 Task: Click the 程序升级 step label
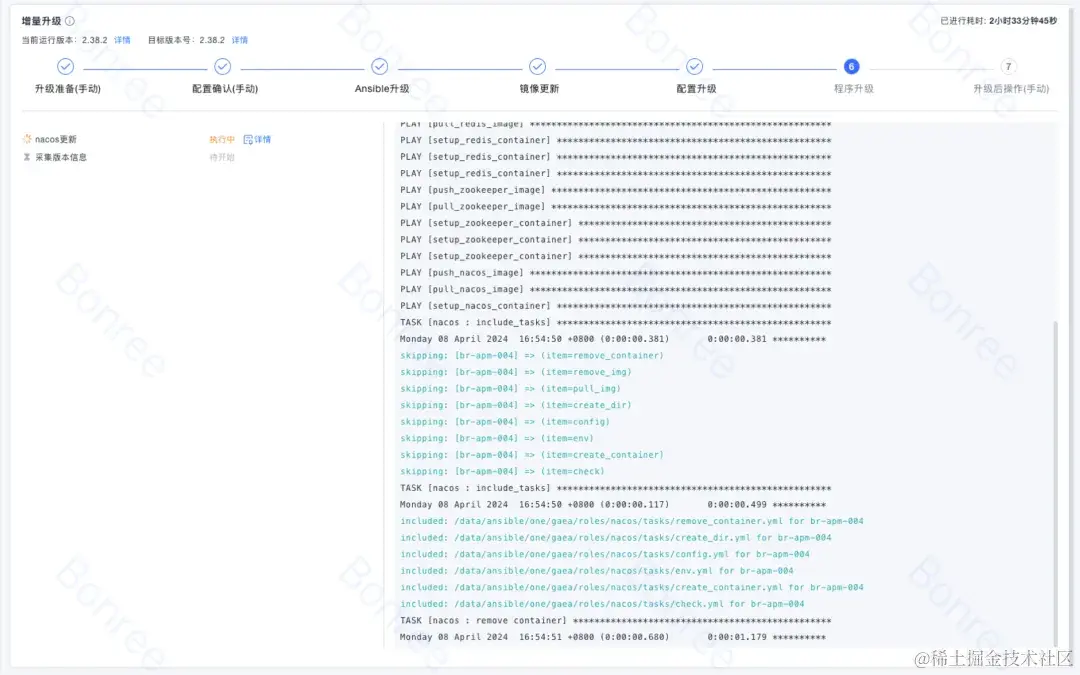click(853, 88)
